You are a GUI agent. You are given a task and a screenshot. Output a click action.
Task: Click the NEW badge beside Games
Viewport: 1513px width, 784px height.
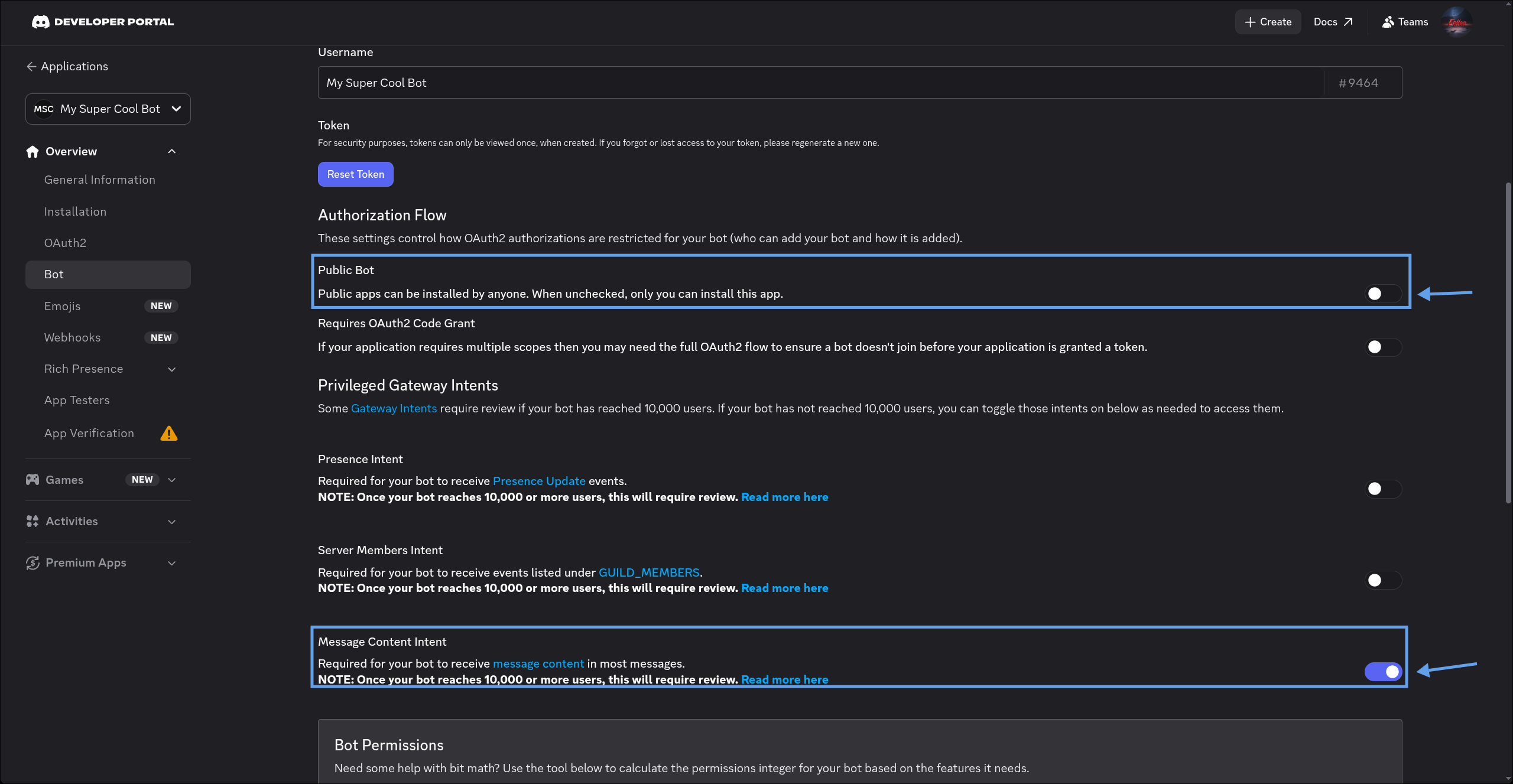click(x=142, y=480)
